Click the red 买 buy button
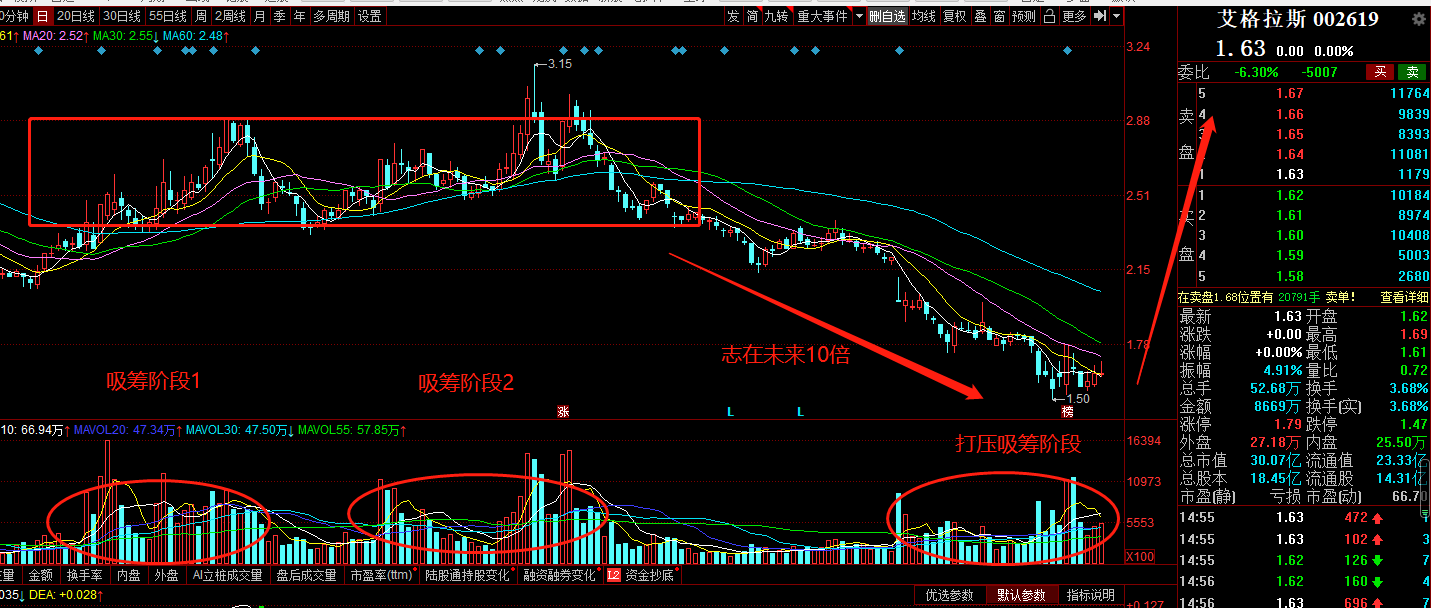Screen dimensions: 1431x608 point(1380,72)
